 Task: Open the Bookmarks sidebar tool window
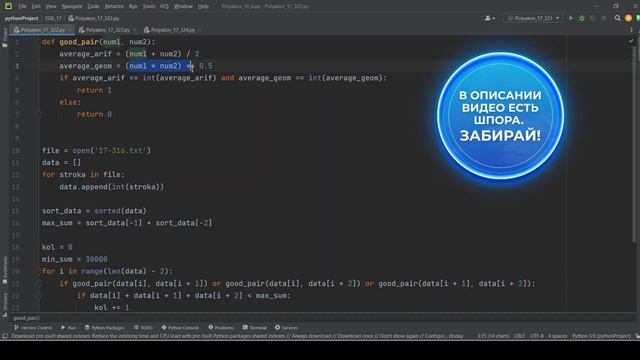pyautogui.click(x=5, y=270)
